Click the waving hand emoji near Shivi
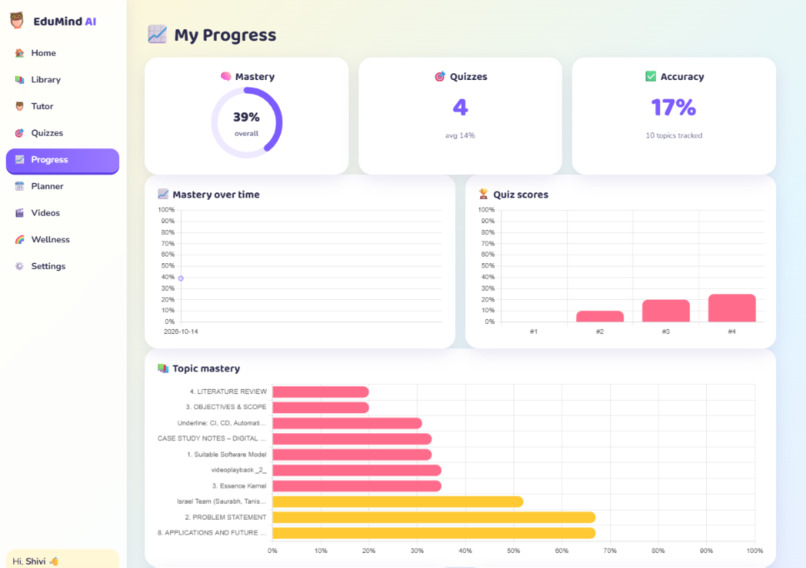Screen dimensions: 806x568 54,561
